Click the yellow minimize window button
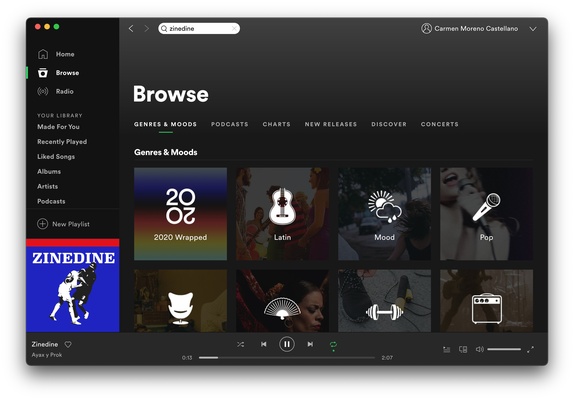The width and height of the screenshot is (574, 400). [x=47, y=27]
